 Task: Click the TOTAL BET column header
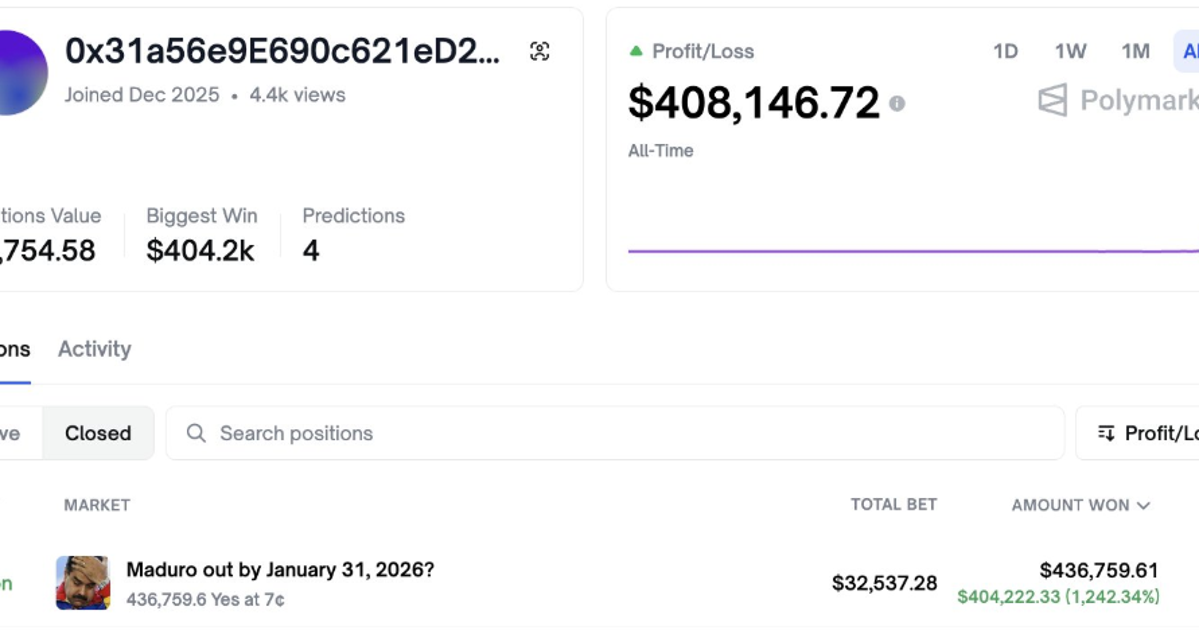click(x=893, y=505)
